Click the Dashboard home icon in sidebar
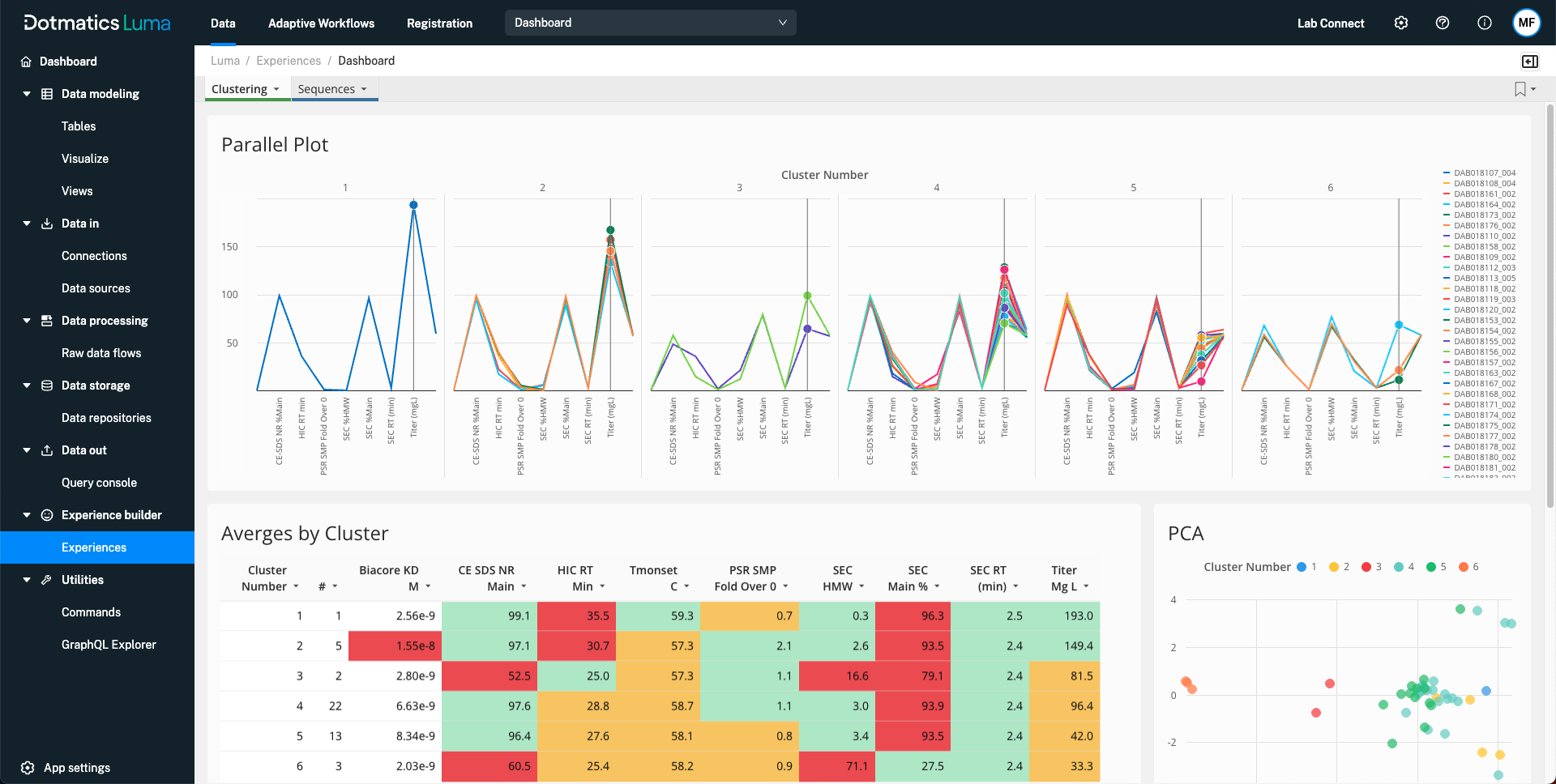 coord(26,62)
